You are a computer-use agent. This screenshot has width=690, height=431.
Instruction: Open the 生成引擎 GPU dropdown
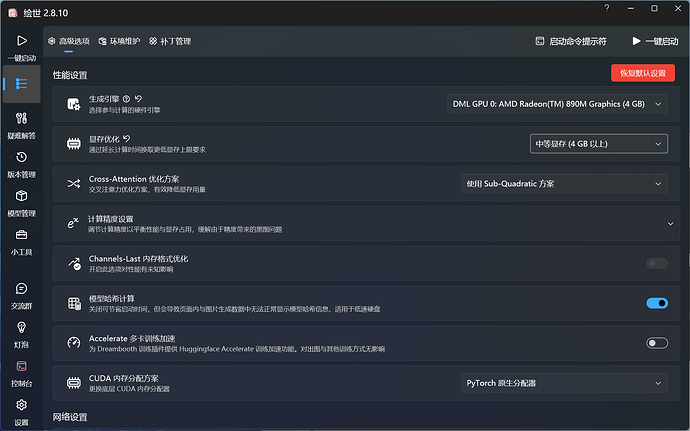click(556, 104)
